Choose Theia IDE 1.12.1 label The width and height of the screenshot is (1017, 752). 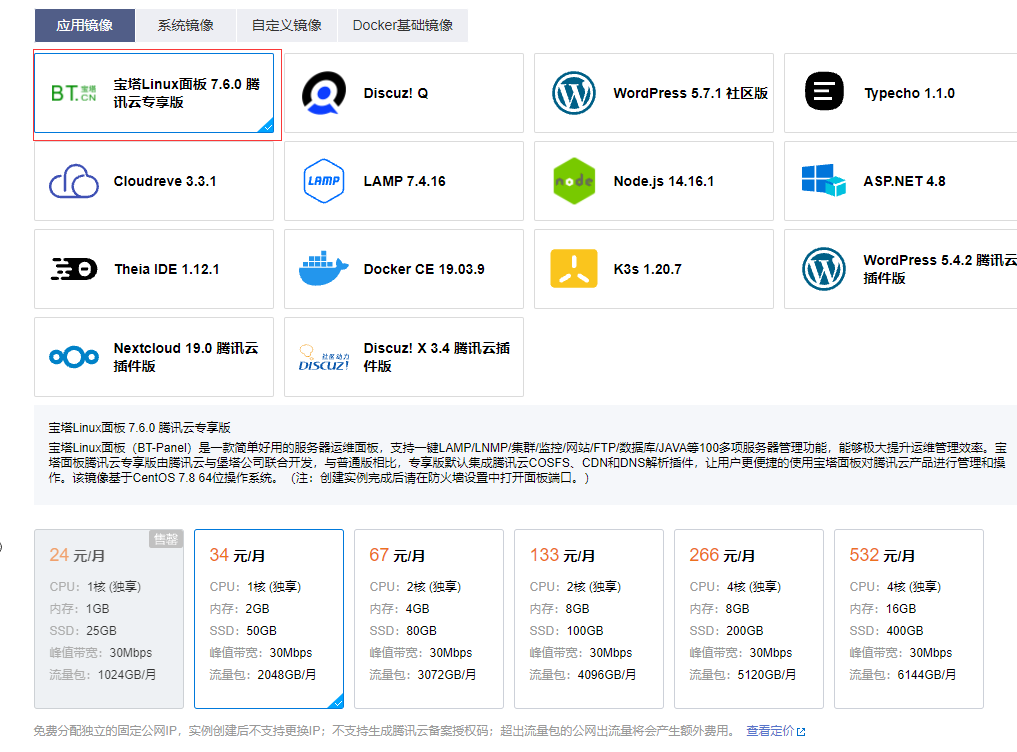pyautogui.click(x=167, y=269)
